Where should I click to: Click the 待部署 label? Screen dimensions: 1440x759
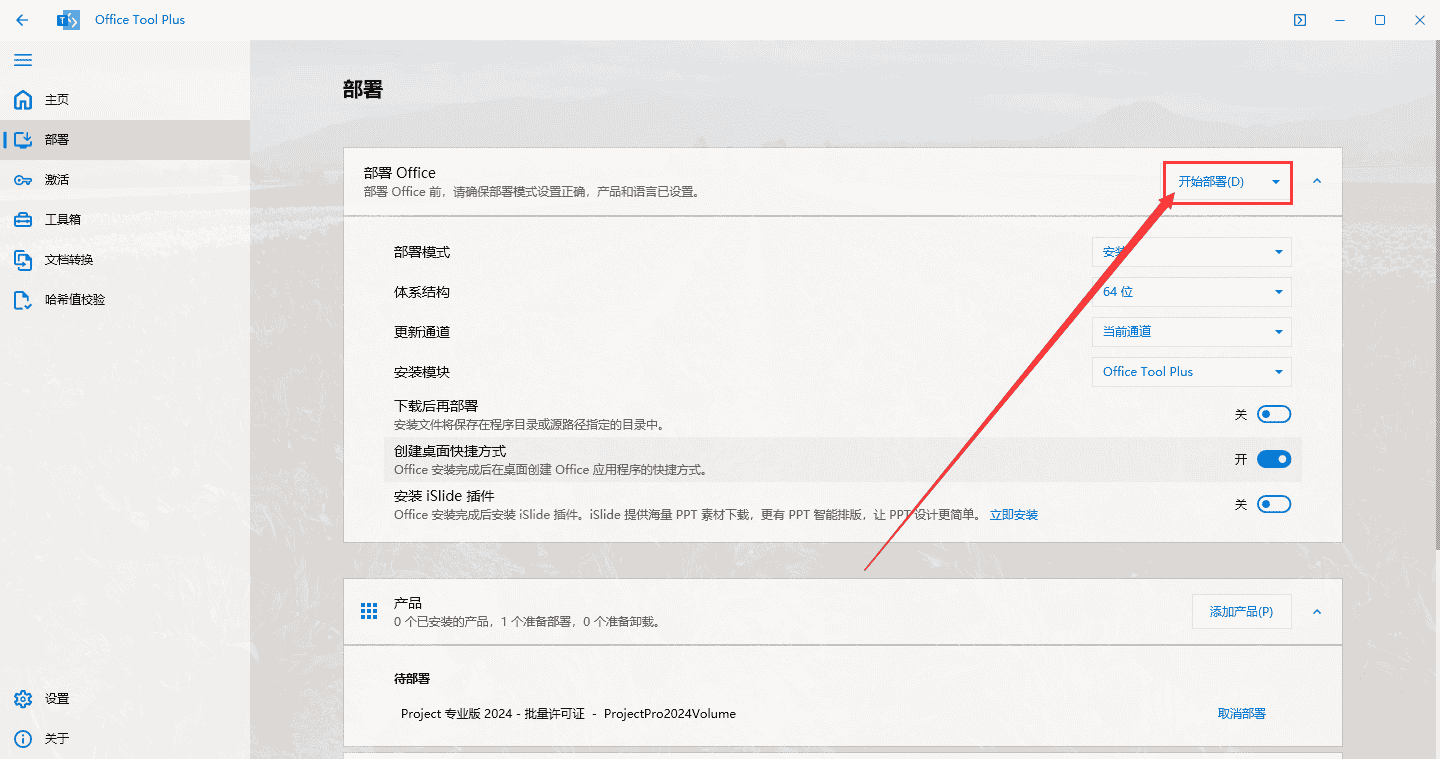412,679
